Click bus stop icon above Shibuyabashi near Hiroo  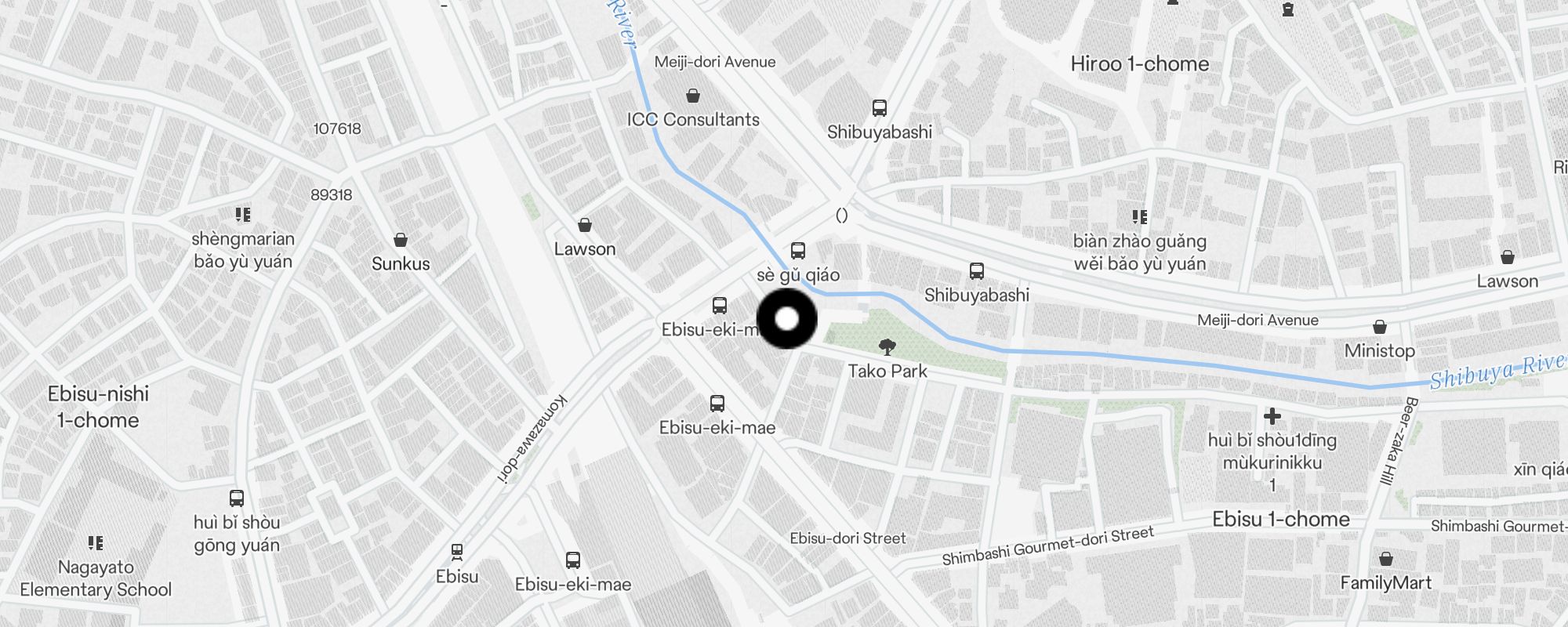(x=880, y=108)
